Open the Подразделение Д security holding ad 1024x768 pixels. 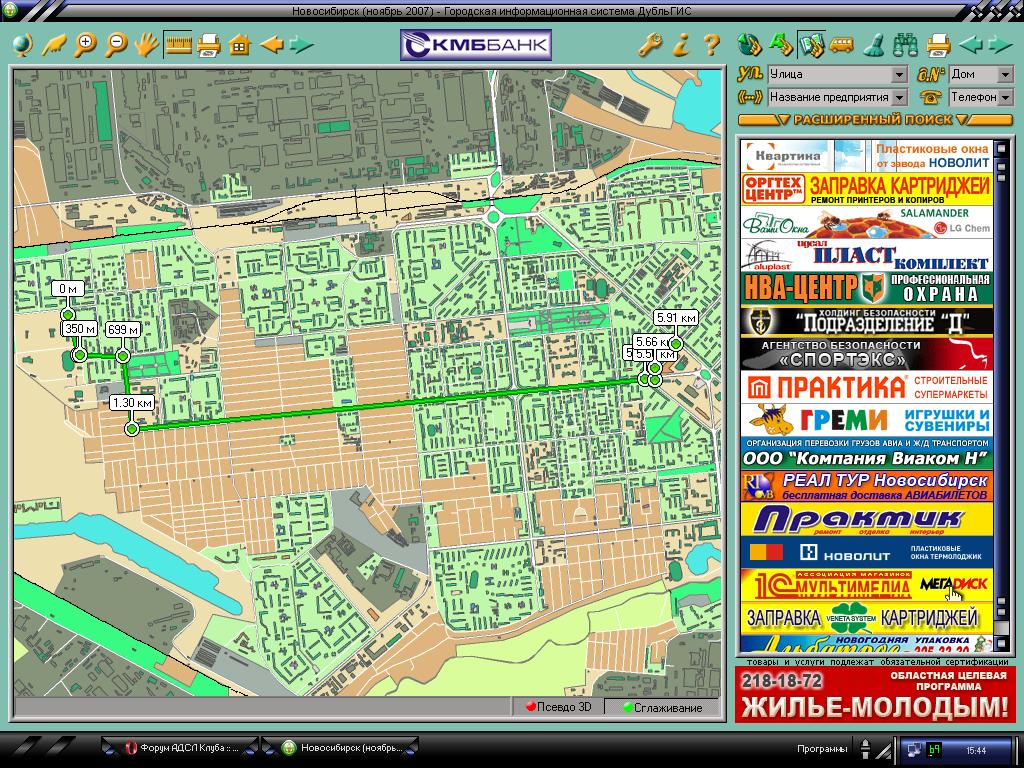tap(867, 321)
